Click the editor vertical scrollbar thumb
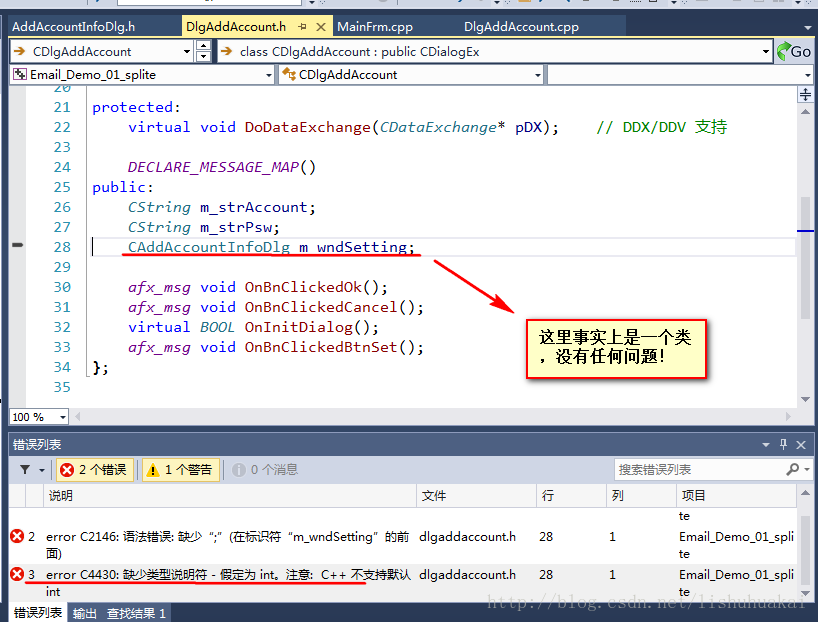Image resolution: width=818 pixels, height=622 pixels. pyautogui.click(x=805, y=258)
